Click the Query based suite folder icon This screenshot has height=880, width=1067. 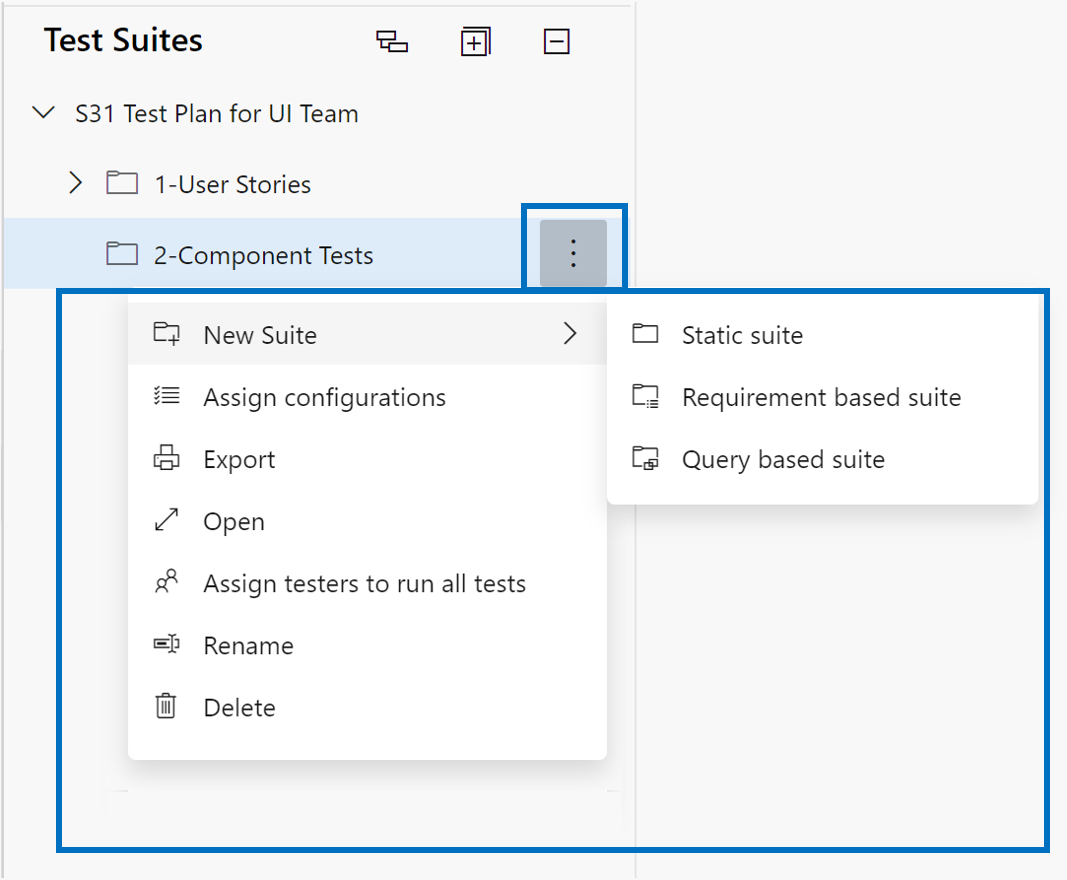tap(646, 460)
